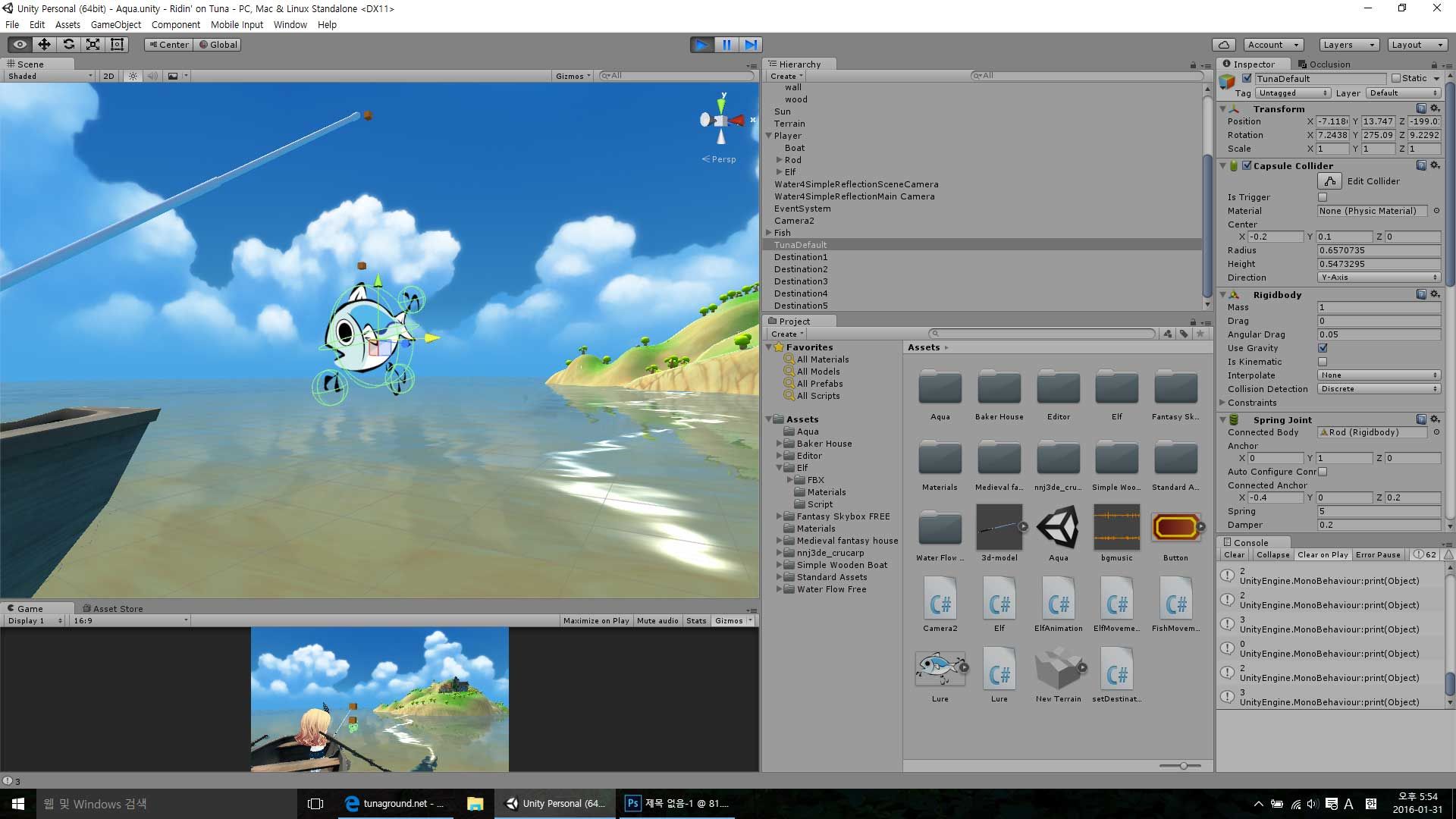The width and height of the screenshot is (1456, 819).
Task: Click the Pause playback button
Action: [726, 45]
